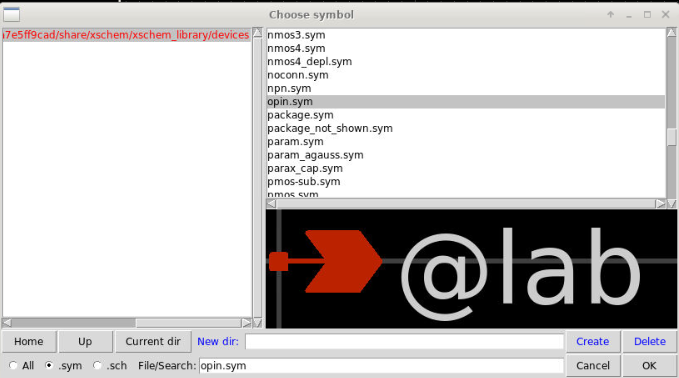Select nmos3.sym in the file list
This screenshot has height=378, width=679.
click(x=466, y=35)
